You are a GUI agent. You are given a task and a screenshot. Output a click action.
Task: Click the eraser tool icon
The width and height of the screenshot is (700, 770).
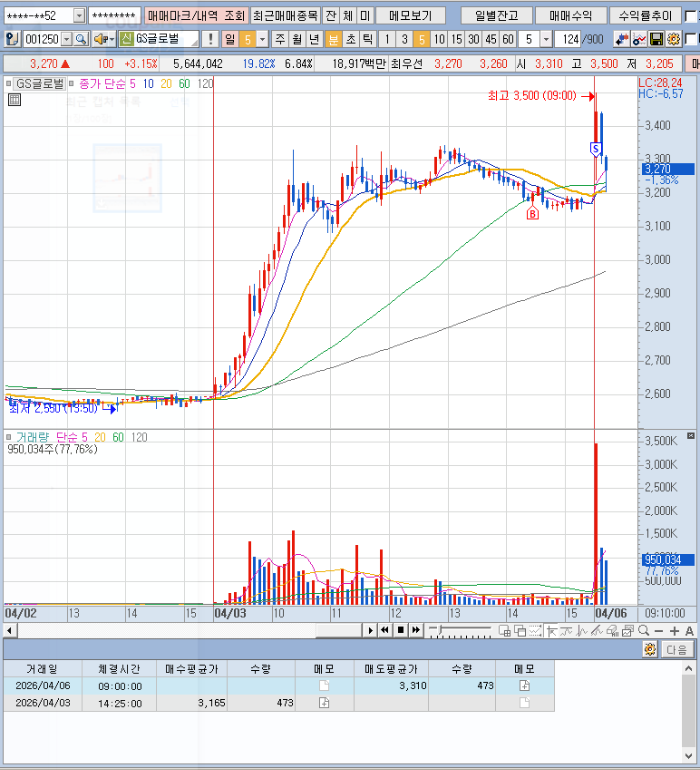point(612,631)
